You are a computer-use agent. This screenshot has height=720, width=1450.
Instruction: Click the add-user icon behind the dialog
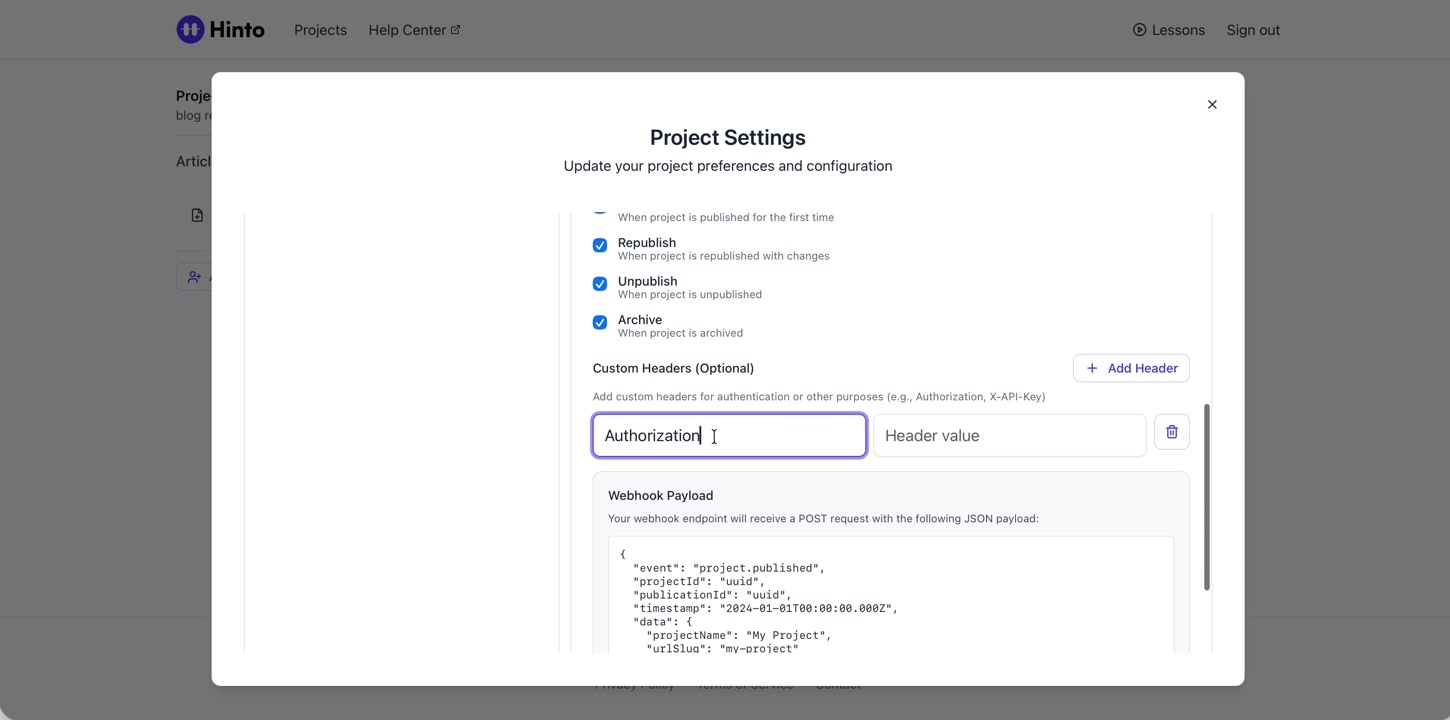point(194,277)
